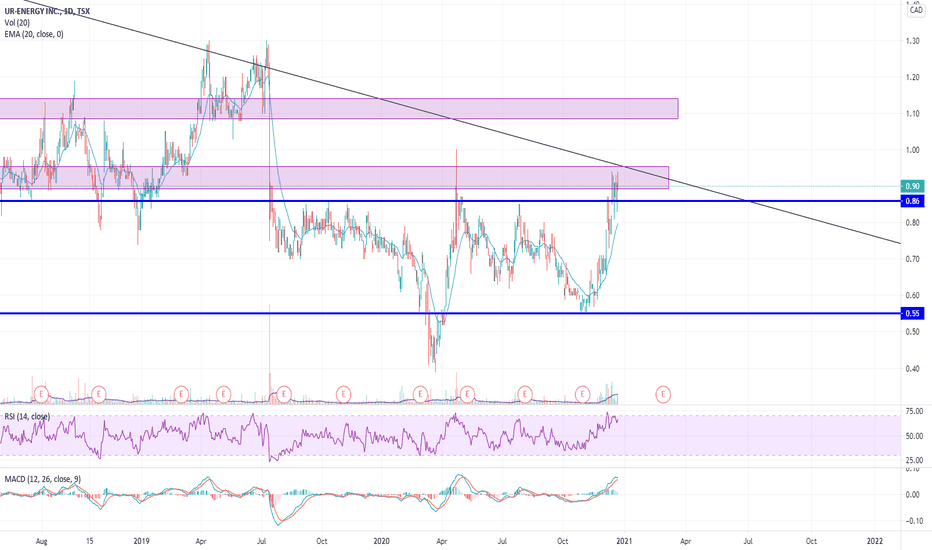Select the 0.90 current price label

point(912,186)
